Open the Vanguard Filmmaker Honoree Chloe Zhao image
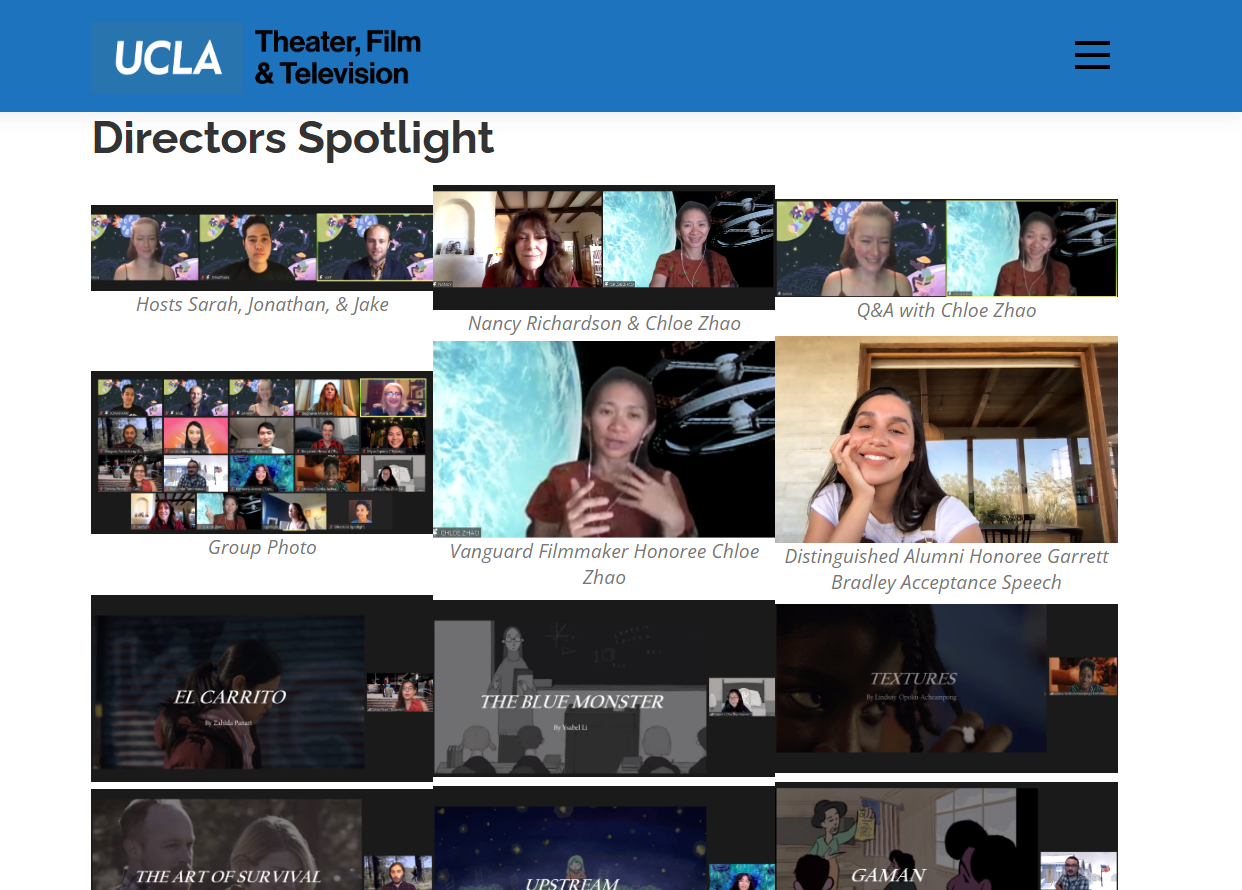 [x=604, y=439]
